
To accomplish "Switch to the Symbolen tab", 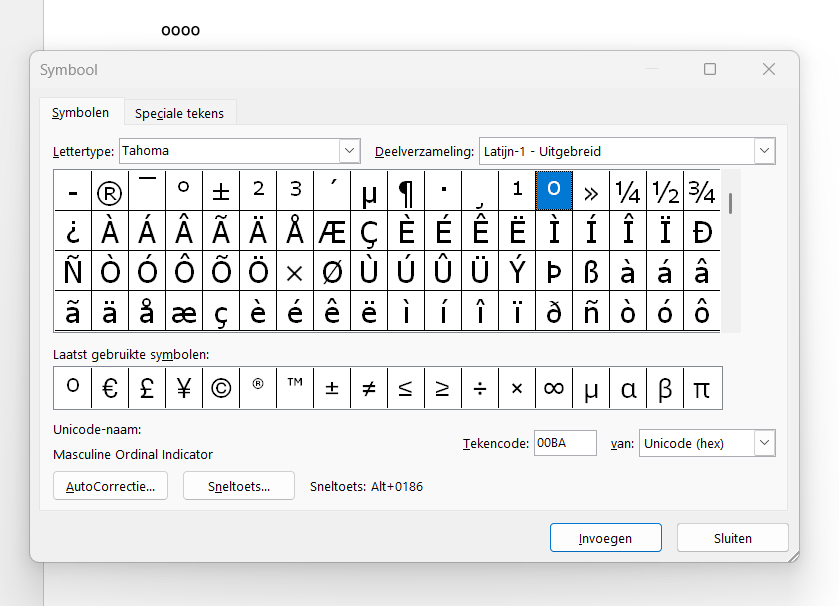I will pyautogui.click(x=80, y=113).
